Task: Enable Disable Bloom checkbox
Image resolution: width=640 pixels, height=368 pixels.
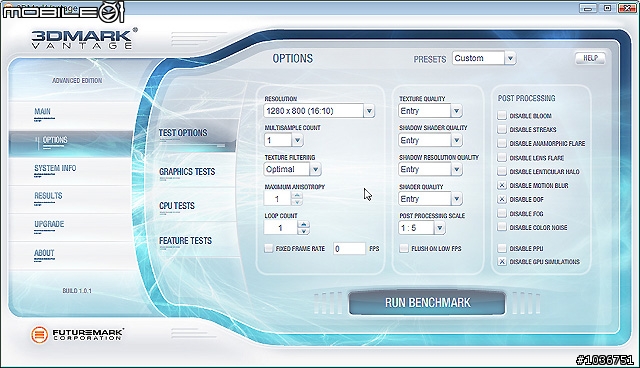Action: pos(502,115)
